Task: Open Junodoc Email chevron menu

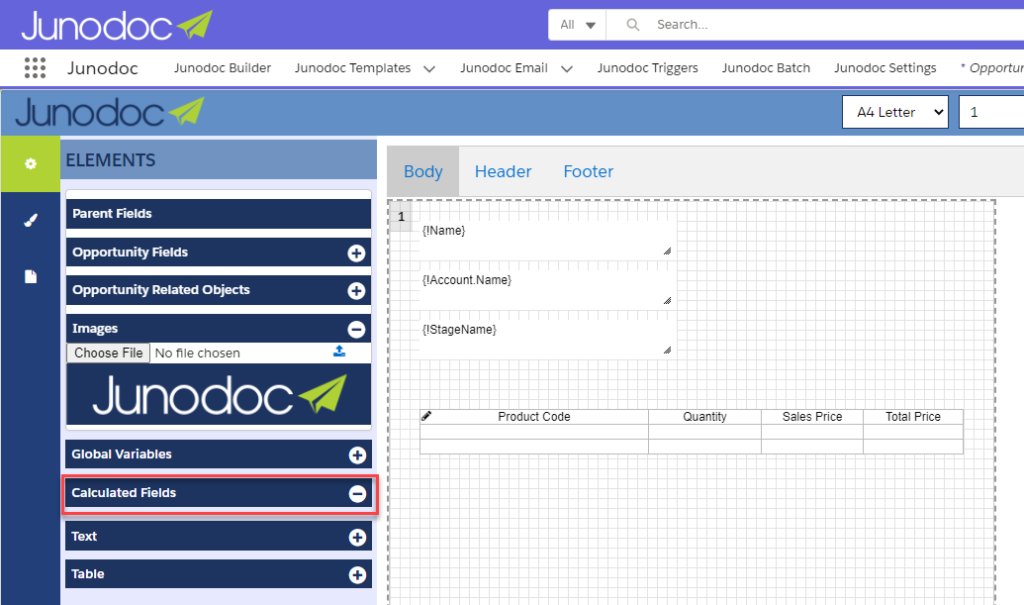Action: [566, 69]
